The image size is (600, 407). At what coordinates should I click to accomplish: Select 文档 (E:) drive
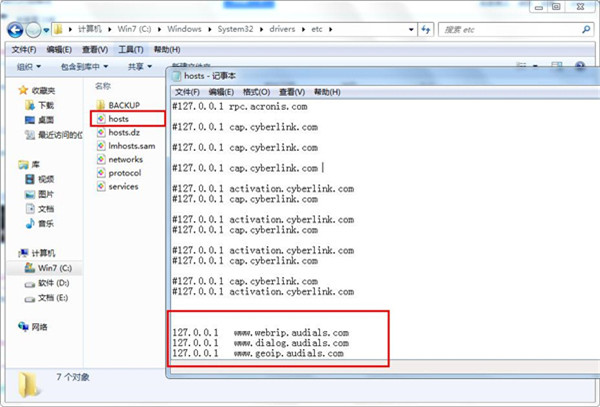coord(46,298)
